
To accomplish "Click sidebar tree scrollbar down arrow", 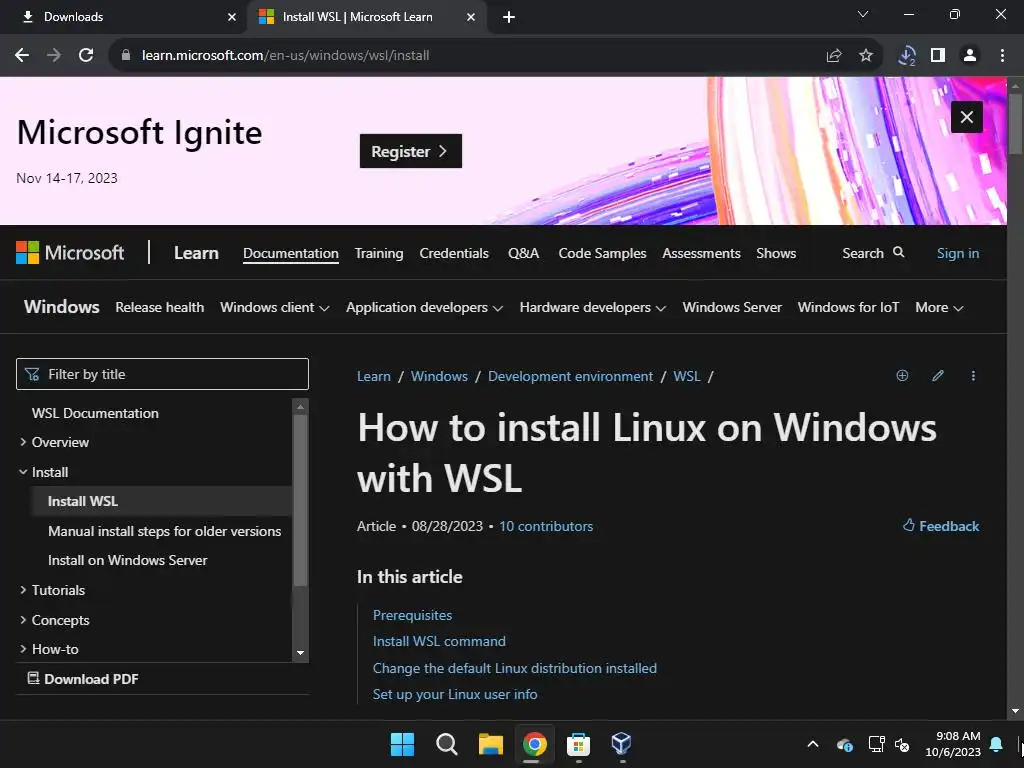I will pos(300,652).
